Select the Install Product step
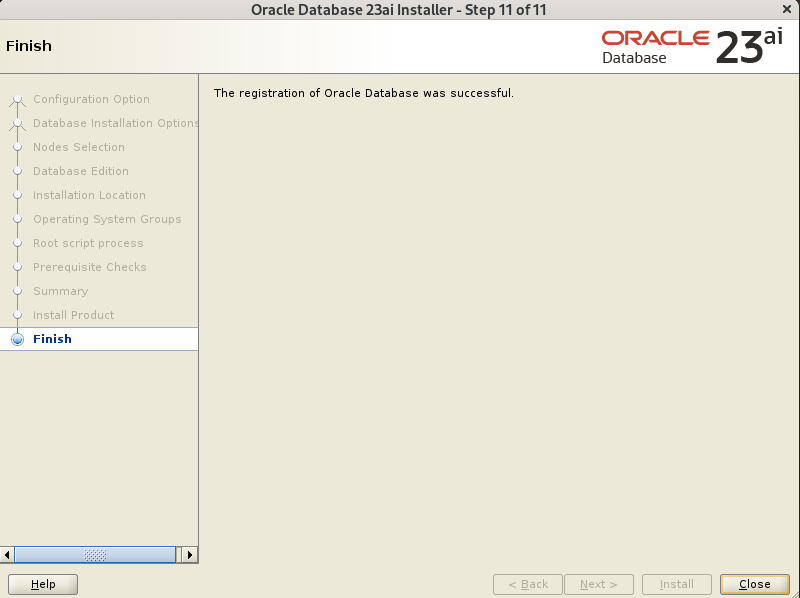800x598 pixels. coord(73,315)
